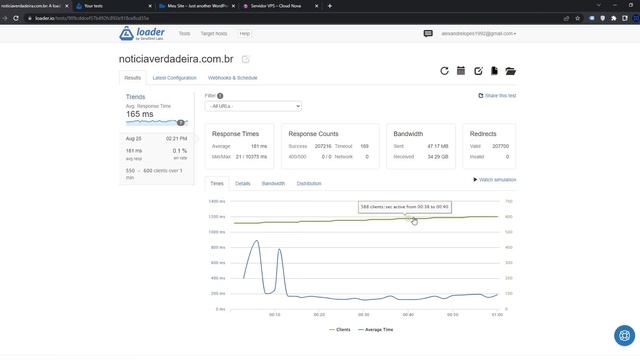Select the Bandwidth chart tab
640x360 pixels.
(x=273, y=183)
